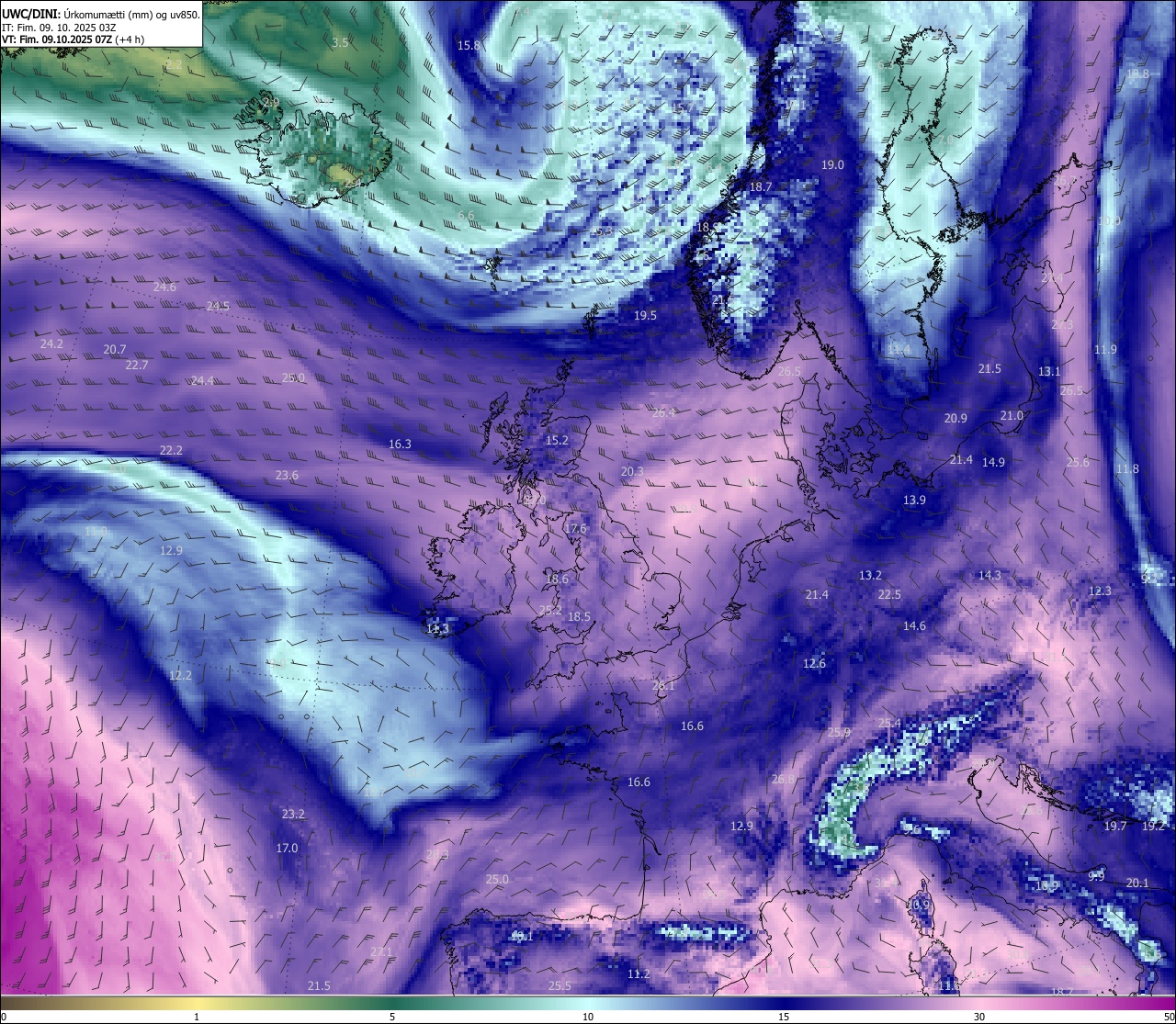
Task: Click the 'VT: Fim. 09.10.2025 07Z (+4 h)' line
Action: click(73, 39)
